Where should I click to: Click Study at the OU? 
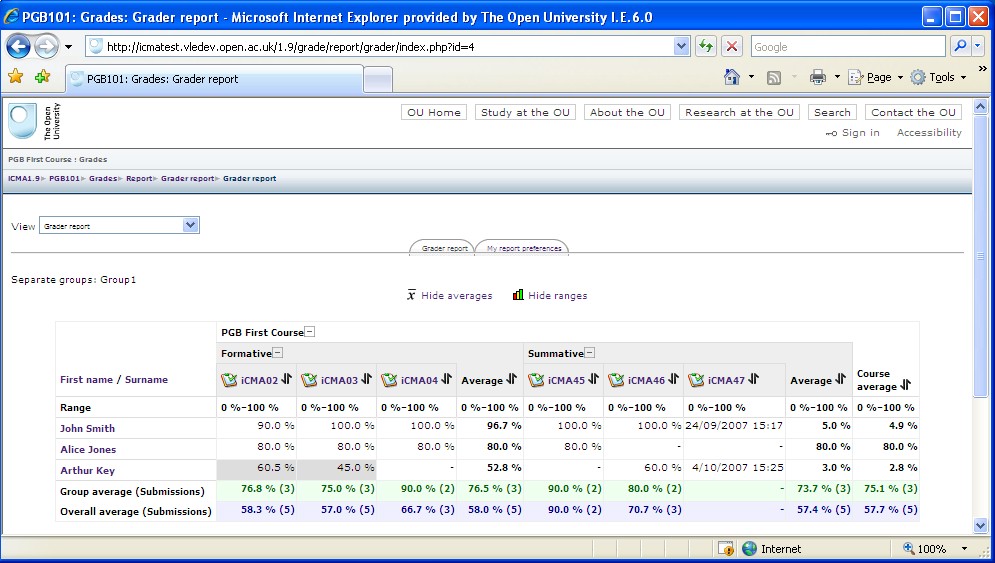click(x=525, y=112)
